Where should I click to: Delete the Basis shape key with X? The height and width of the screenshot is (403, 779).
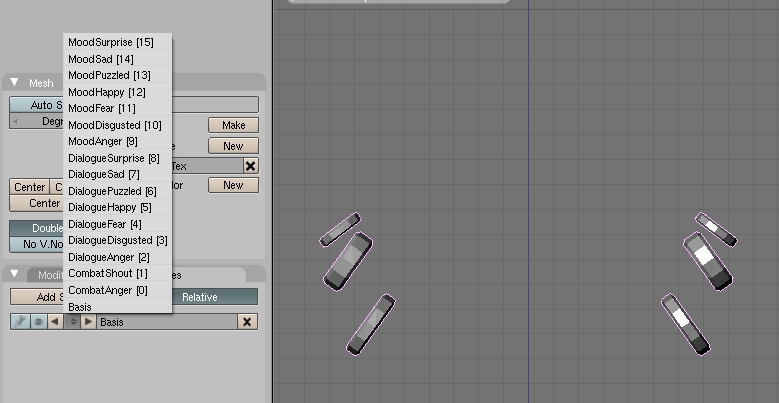tap(247, 322)
